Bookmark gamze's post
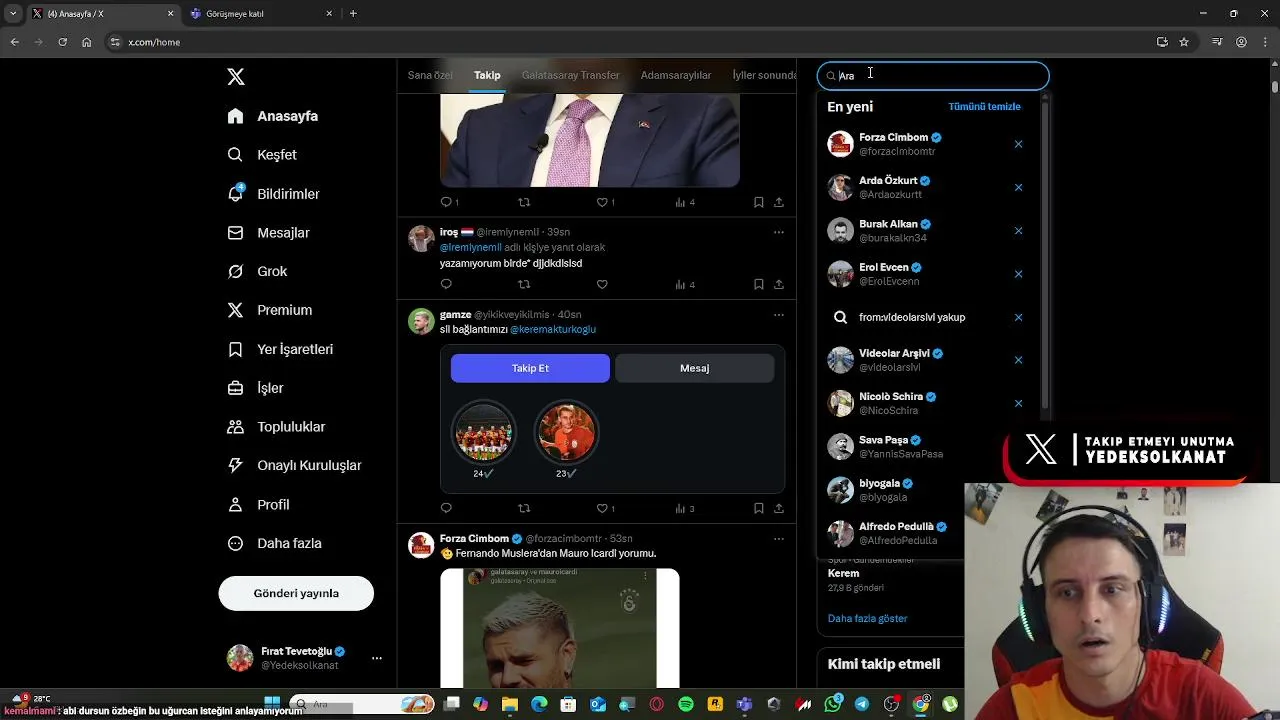Viewport: 1280px width, 720px height. click(x=759, y=508)
